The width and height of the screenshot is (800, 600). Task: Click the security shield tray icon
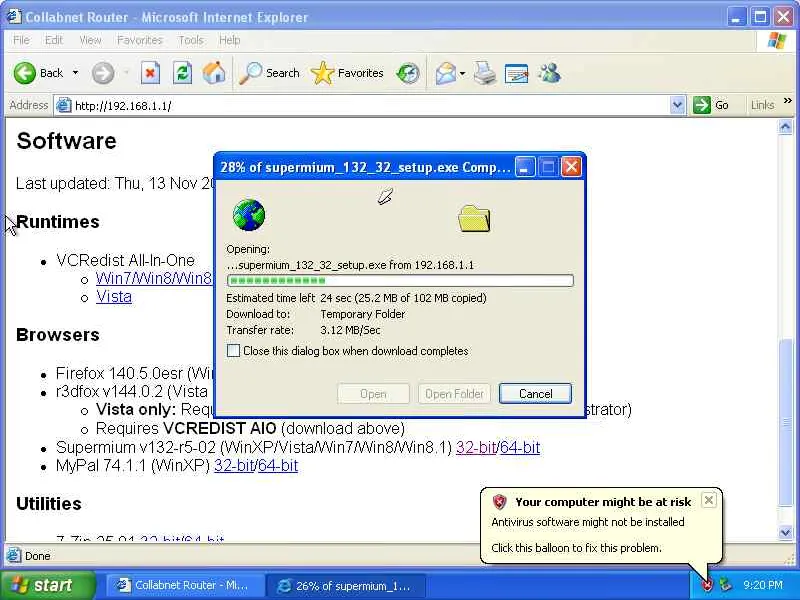point(707,585)
